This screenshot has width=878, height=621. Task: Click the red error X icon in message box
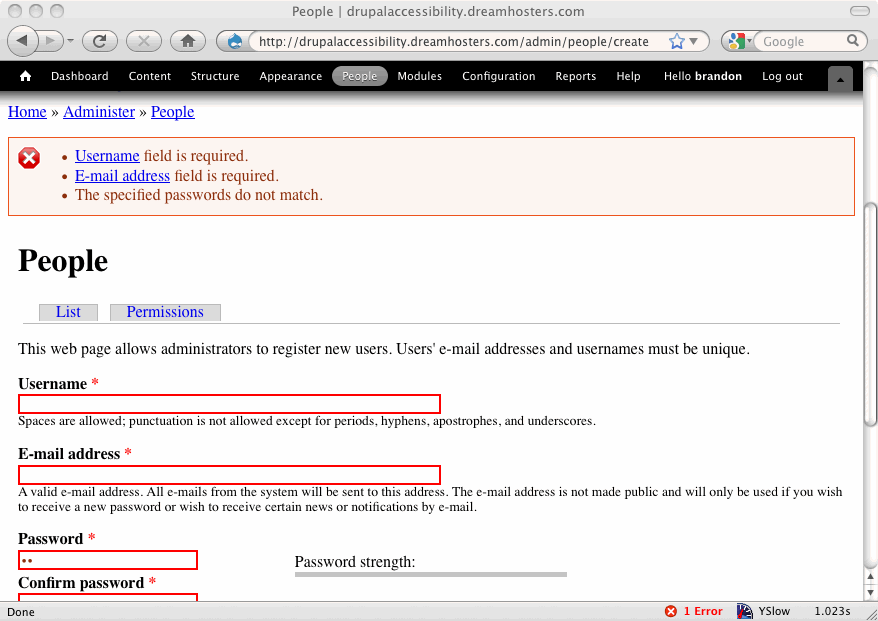pyautogui.click(x=29, y=158)
